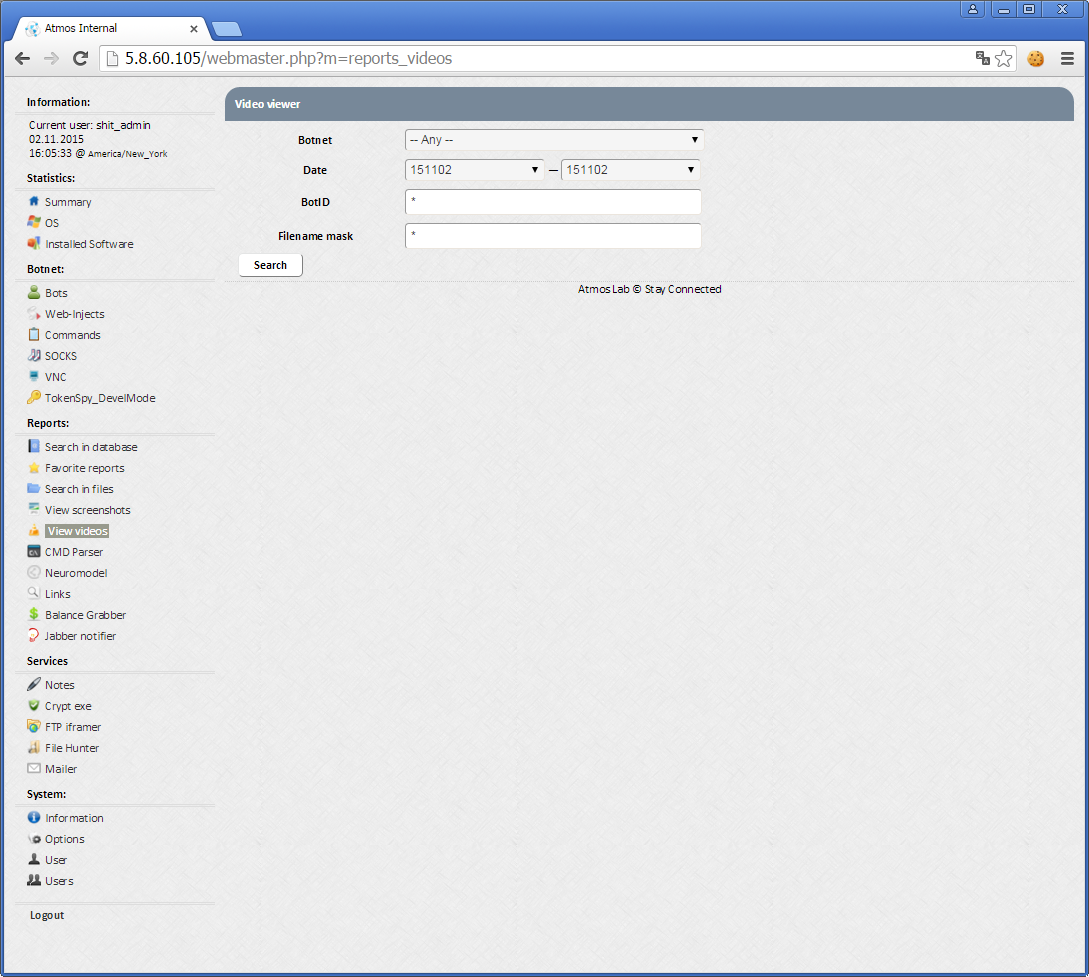The width and height of the screenshot is (1089, 977).
Task: Close the Atmos Internal tab
Action: click(x=194, y=28)
